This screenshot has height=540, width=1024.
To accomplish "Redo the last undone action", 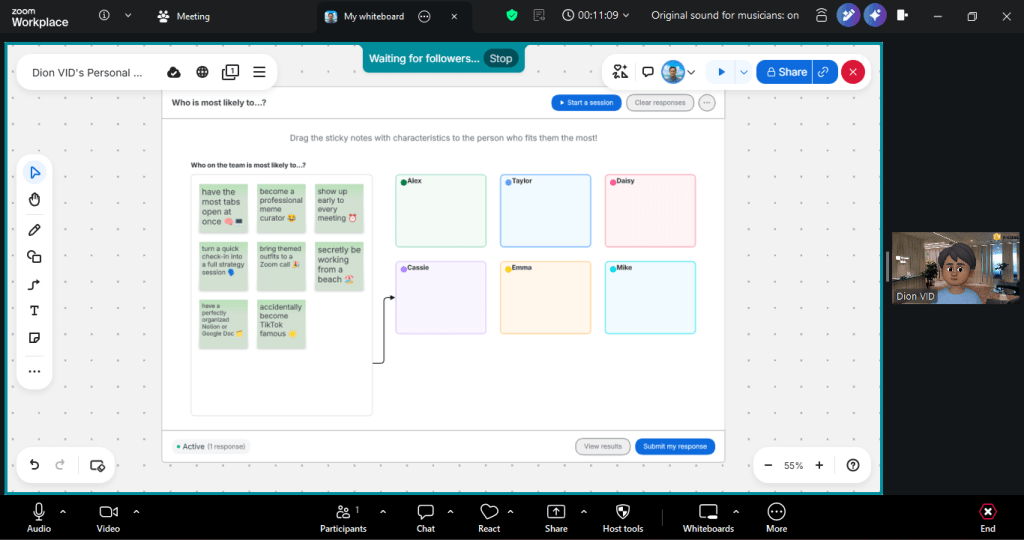I will click(x=60, y=465).
